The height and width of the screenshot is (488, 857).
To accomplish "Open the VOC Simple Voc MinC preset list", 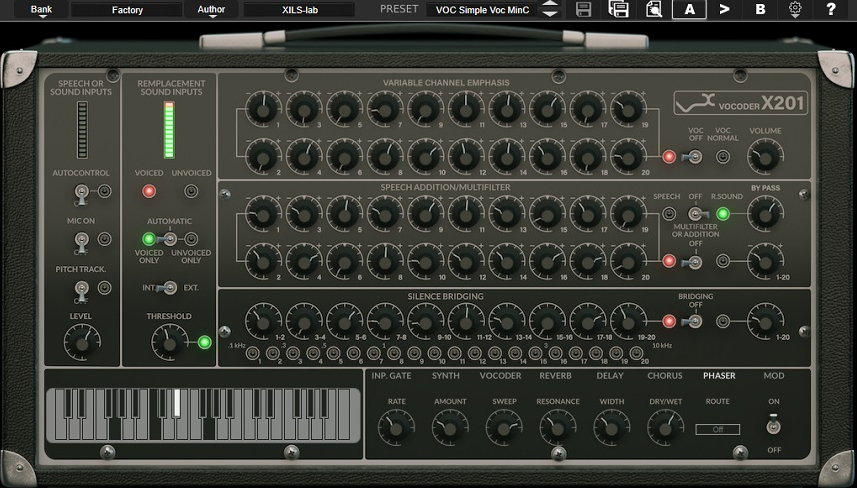I will coord(482,10).
